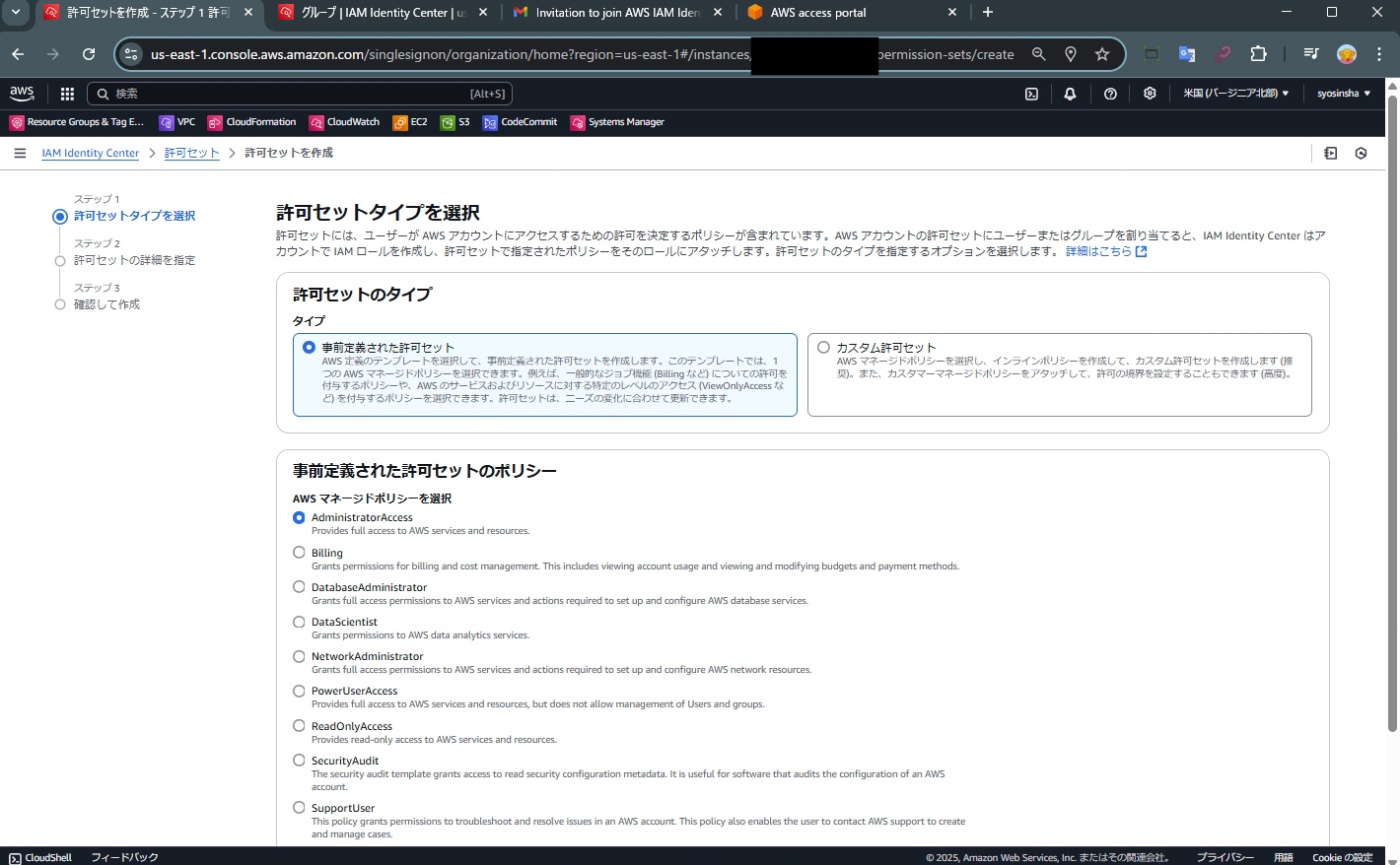Viewport: 1400px width, 865px height.
Task: Open CloudShell from the top navigation icon
Action: pyautogui.click(x=1032, y=94)
